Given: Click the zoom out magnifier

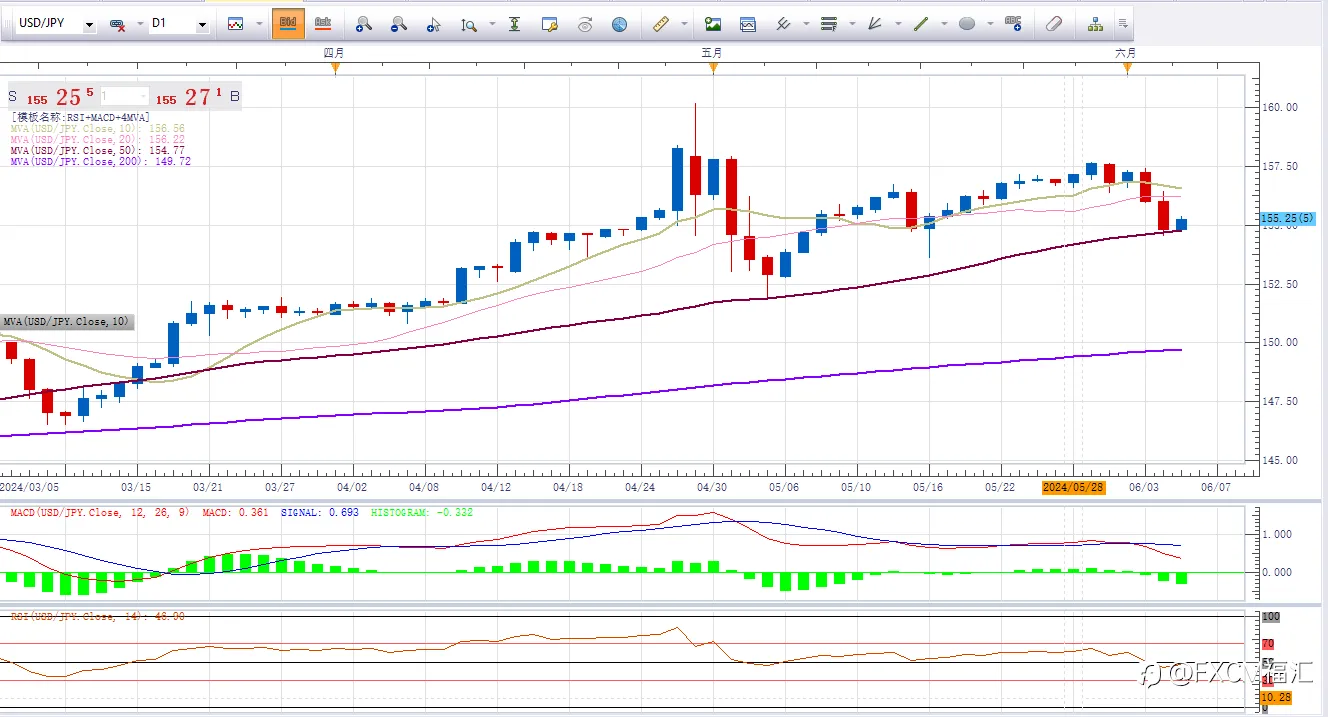Looking at the screenshot, I should click(x=398, y=24).
